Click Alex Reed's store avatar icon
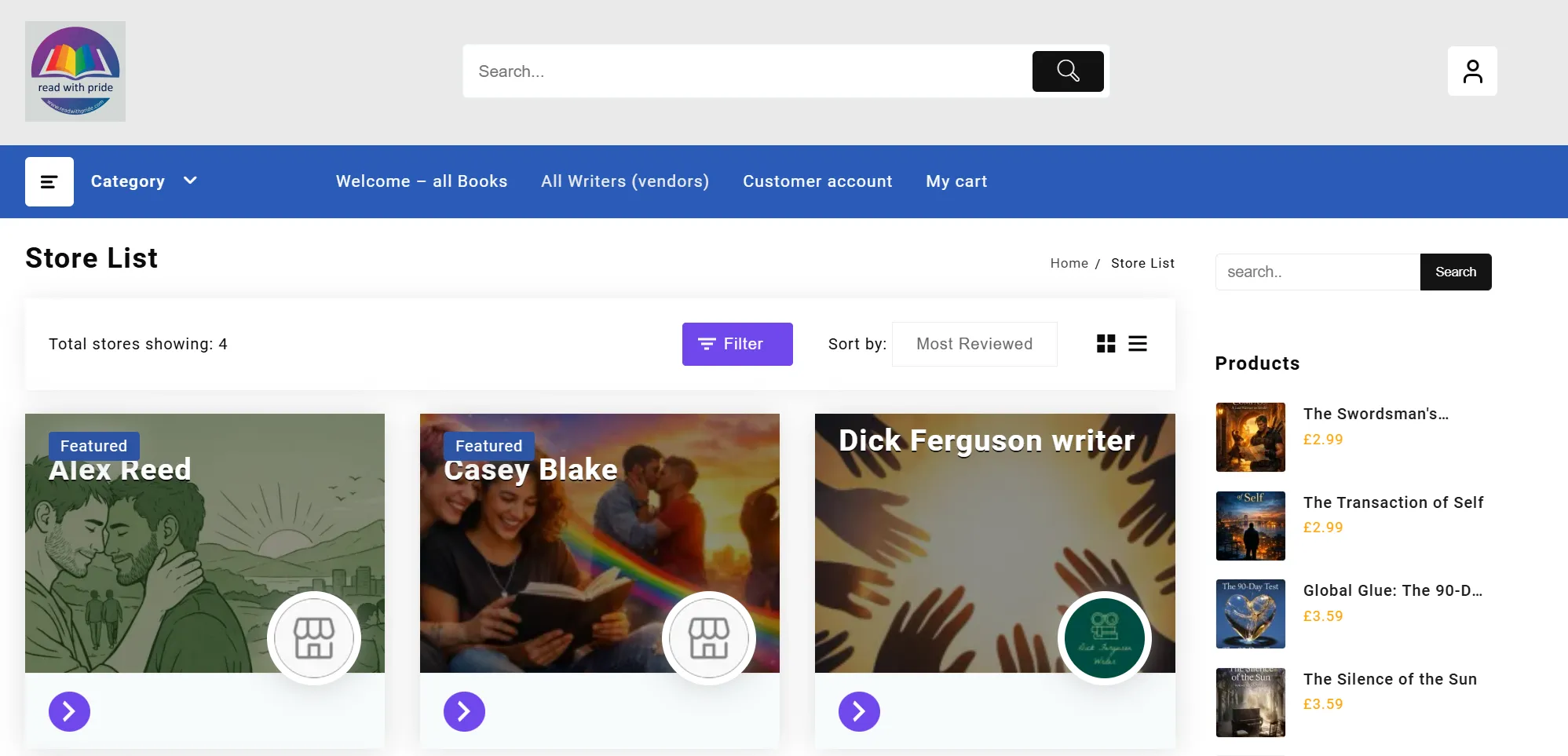 (x=314, y=637)
